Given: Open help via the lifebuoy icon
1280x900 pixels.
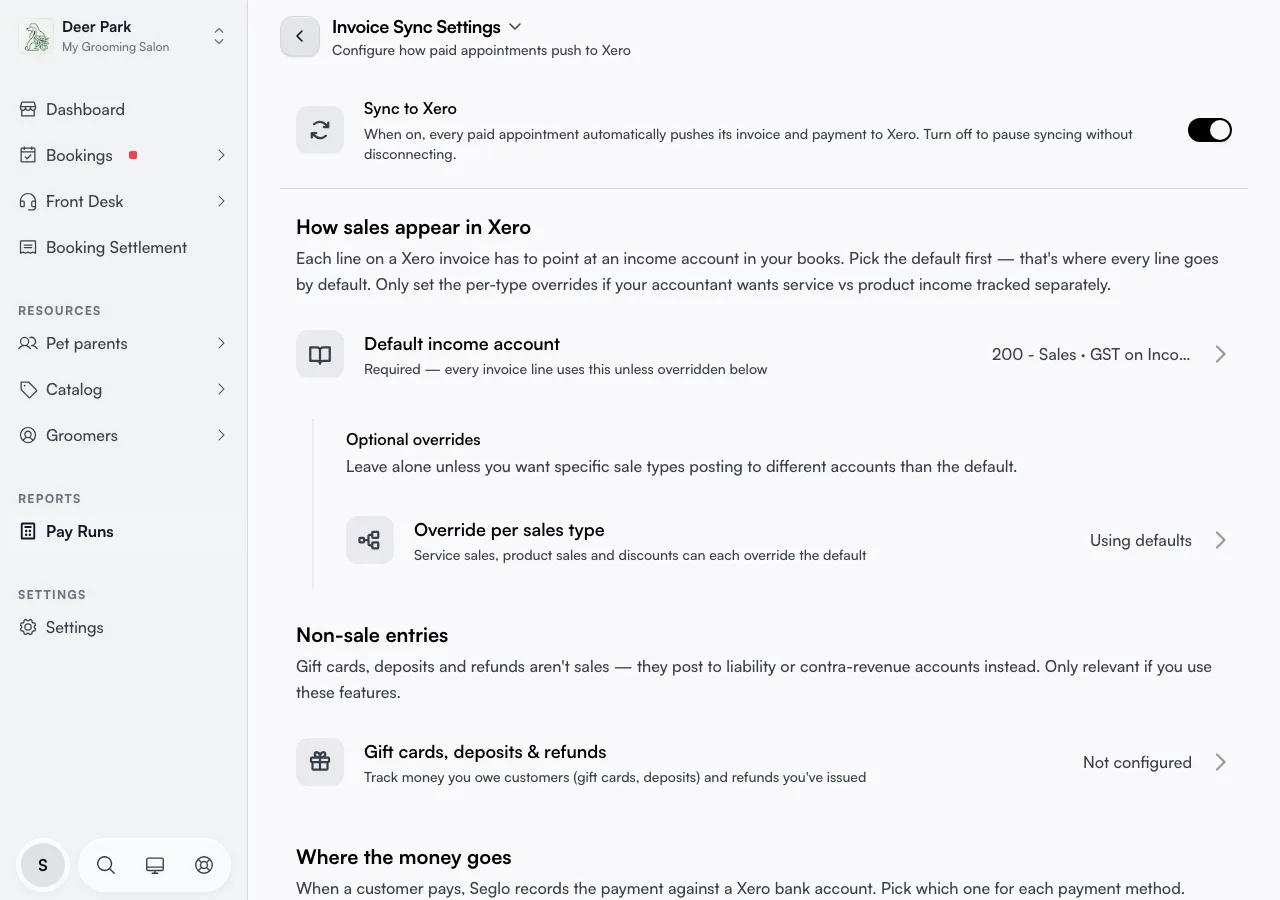Looking at the screenshot, I should [x=204, y=865].
